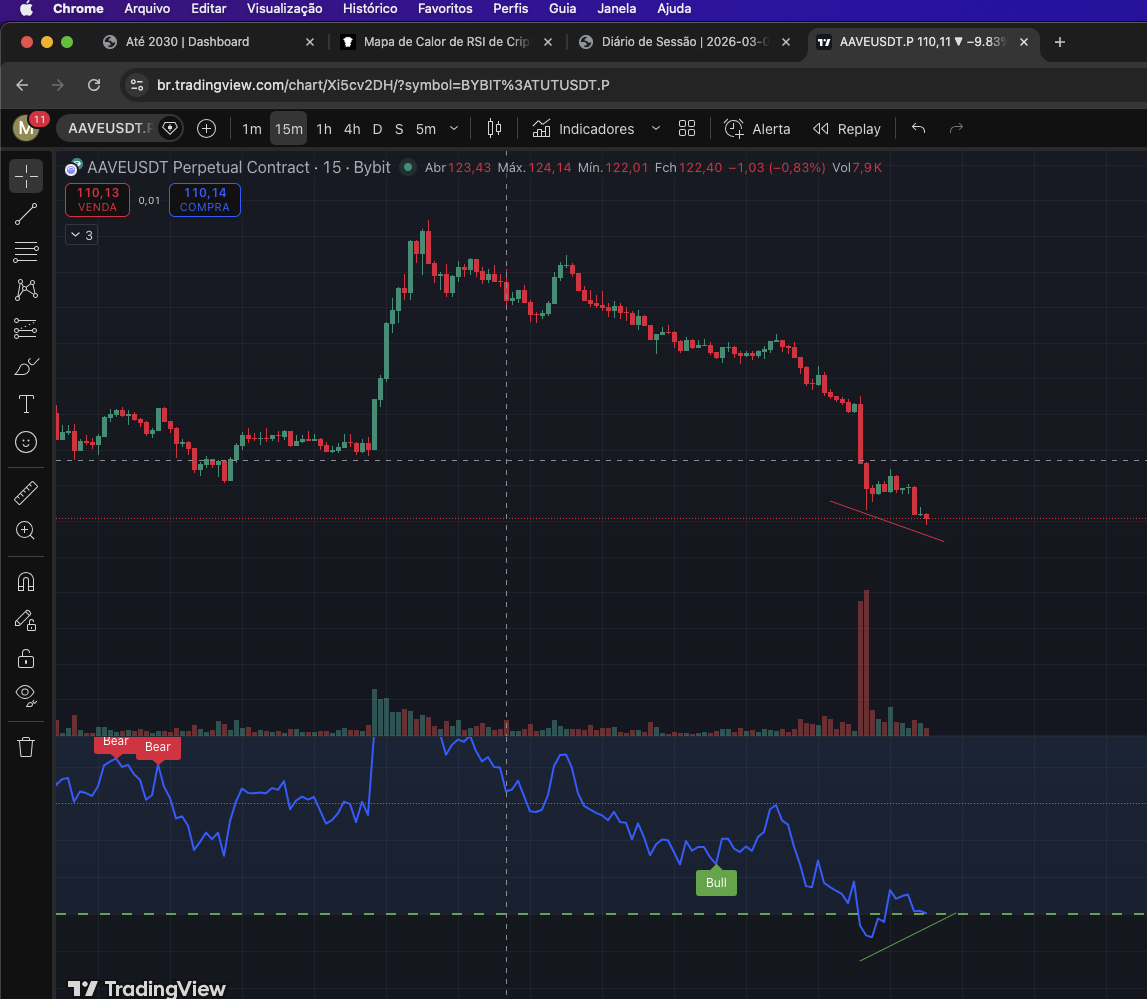The height and width of the screenshot is (999, 1147).
Task: Hide all drawings with eye icon
Action: [x=26, y=694]
